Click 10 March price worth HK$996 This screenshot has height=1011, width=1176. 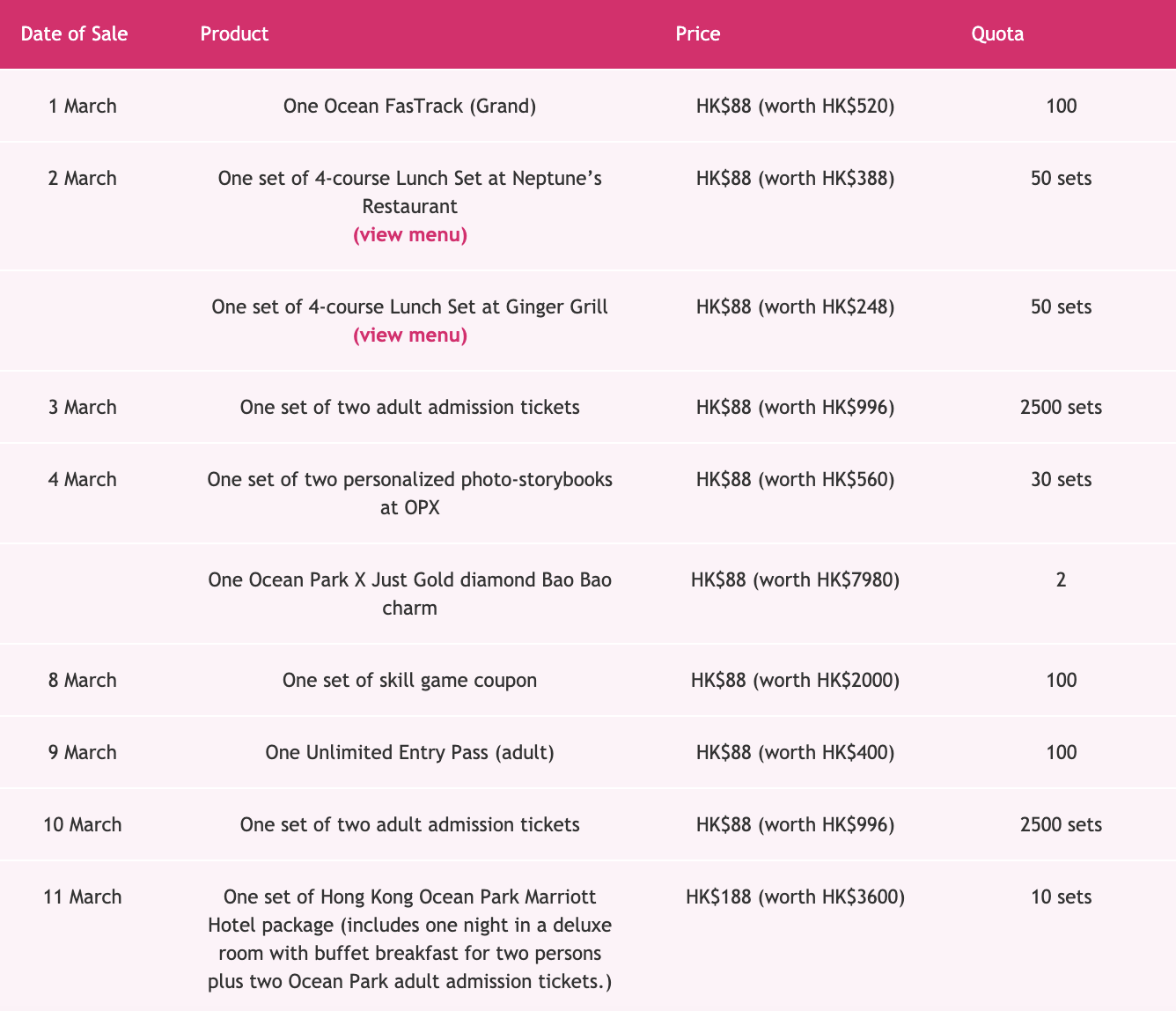click(796, 824)
